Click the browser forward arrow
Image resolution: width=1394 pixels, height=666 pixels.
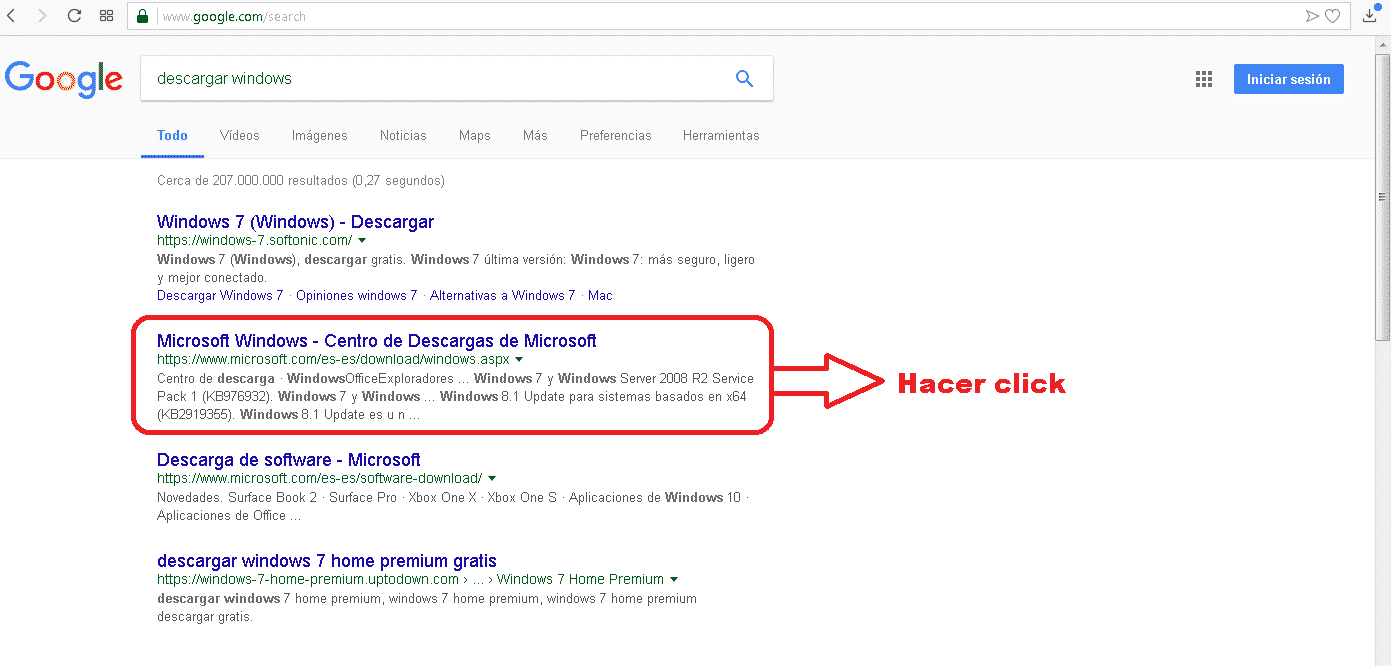[x=42, y=16]
